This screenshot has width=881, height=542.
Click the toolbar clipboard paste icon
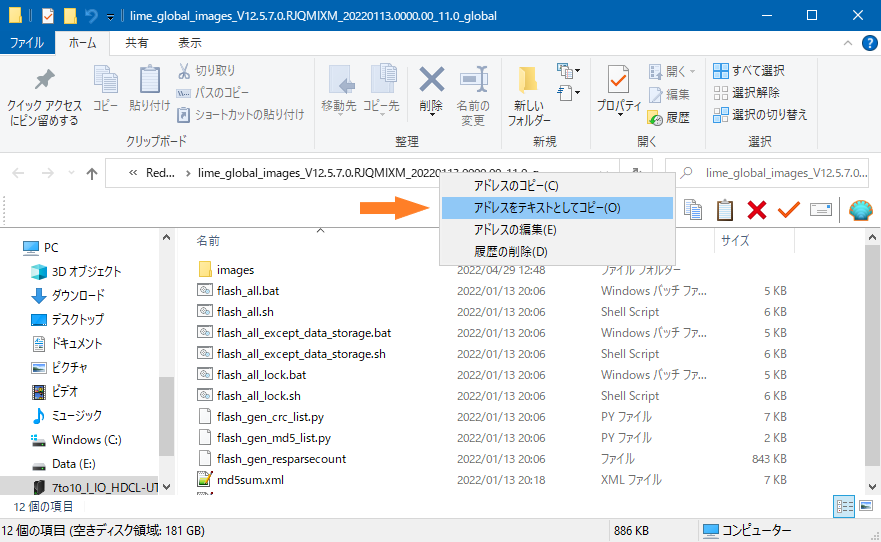tap(725, 210)
